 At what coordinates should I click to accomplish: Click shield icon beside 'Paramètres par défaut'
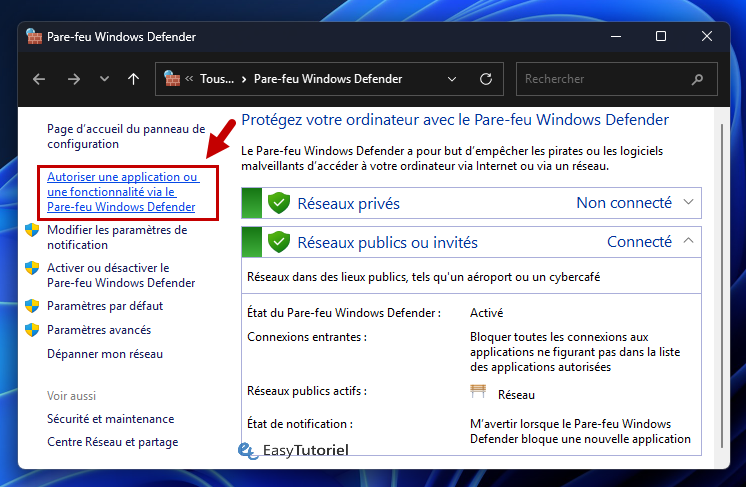click(32, 306)
